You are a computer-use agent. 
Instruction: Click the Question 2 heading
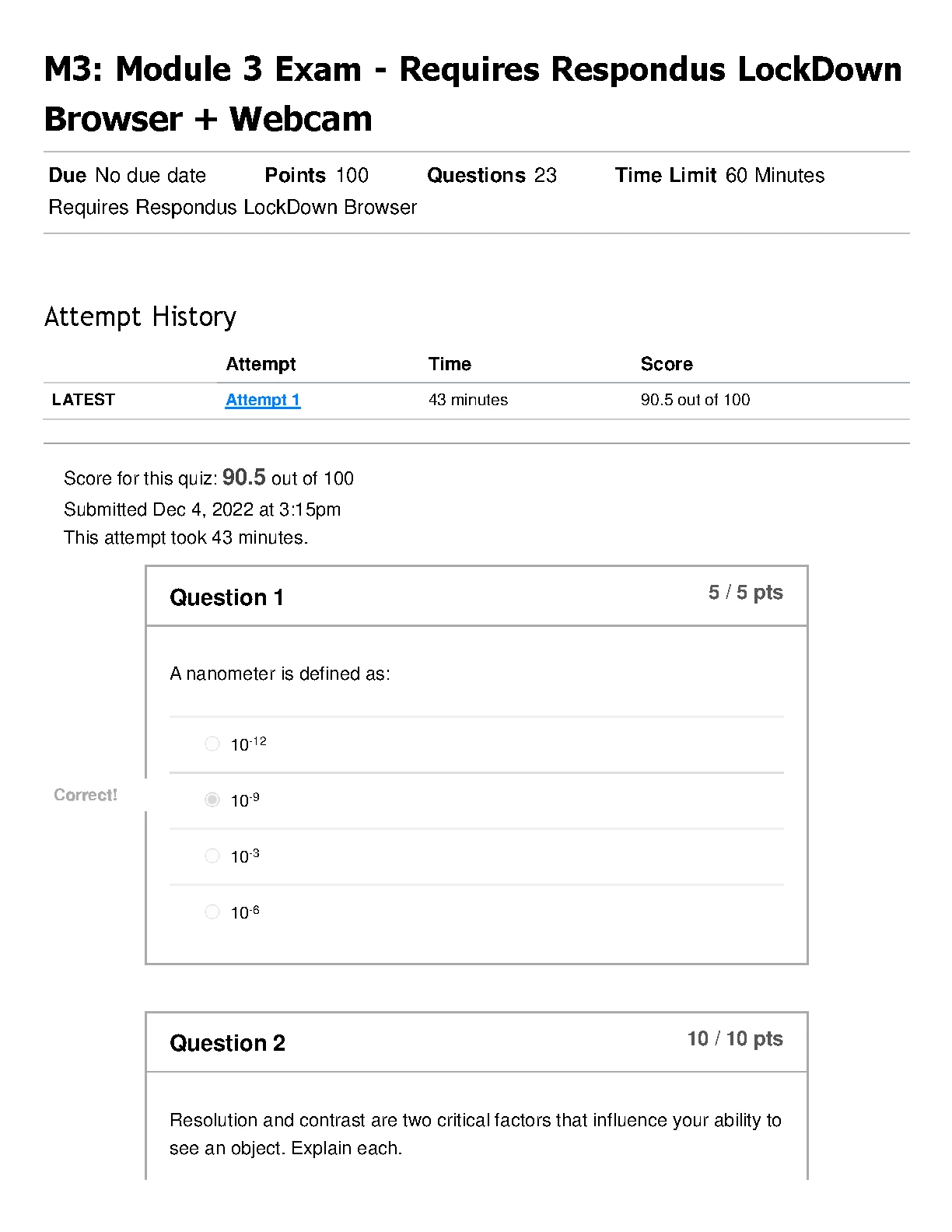coord(227,1043)
